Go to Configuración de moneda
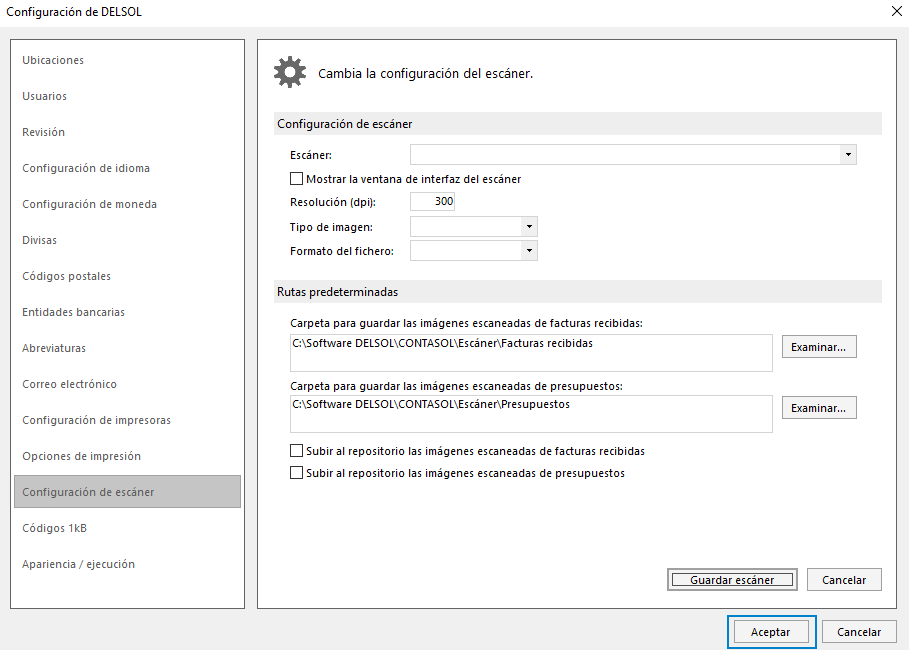This screenshot has height=650, width=909. click(89, 204)
